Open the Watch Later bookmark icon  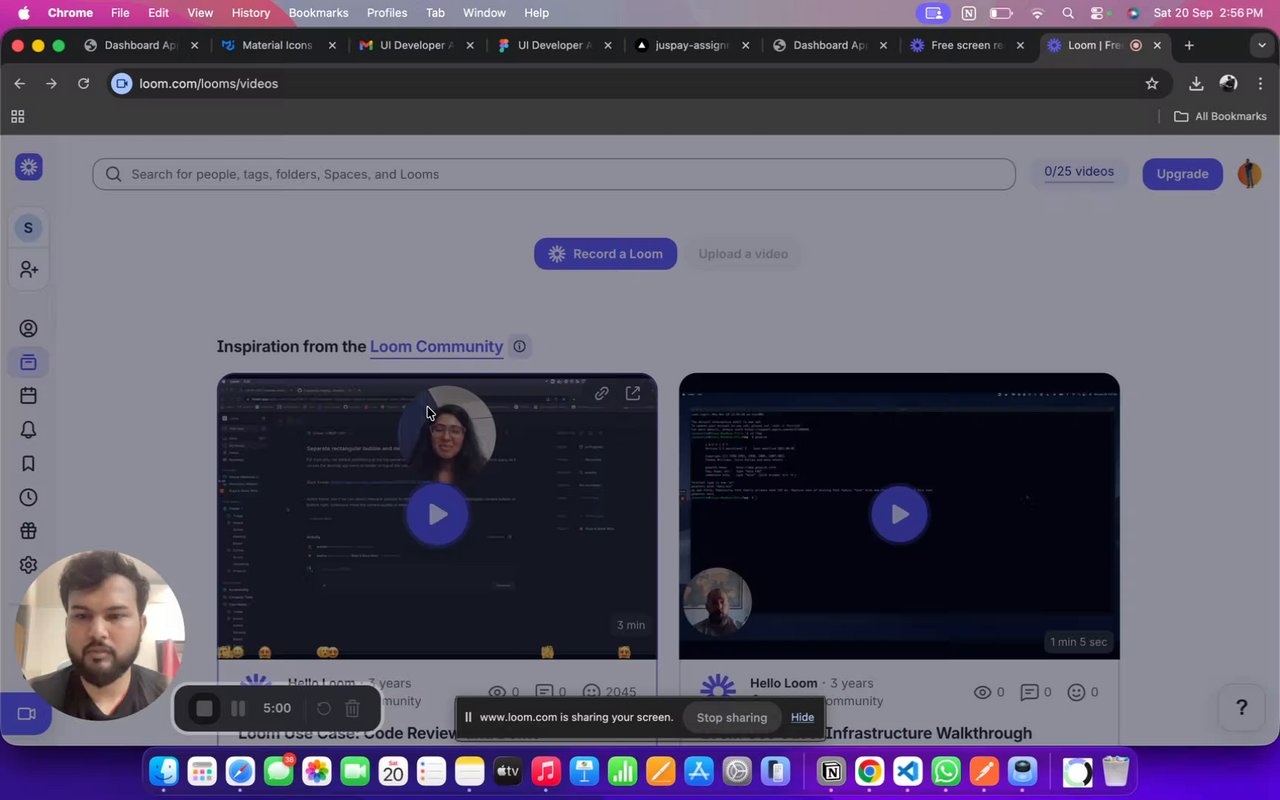tap(28, 464)
